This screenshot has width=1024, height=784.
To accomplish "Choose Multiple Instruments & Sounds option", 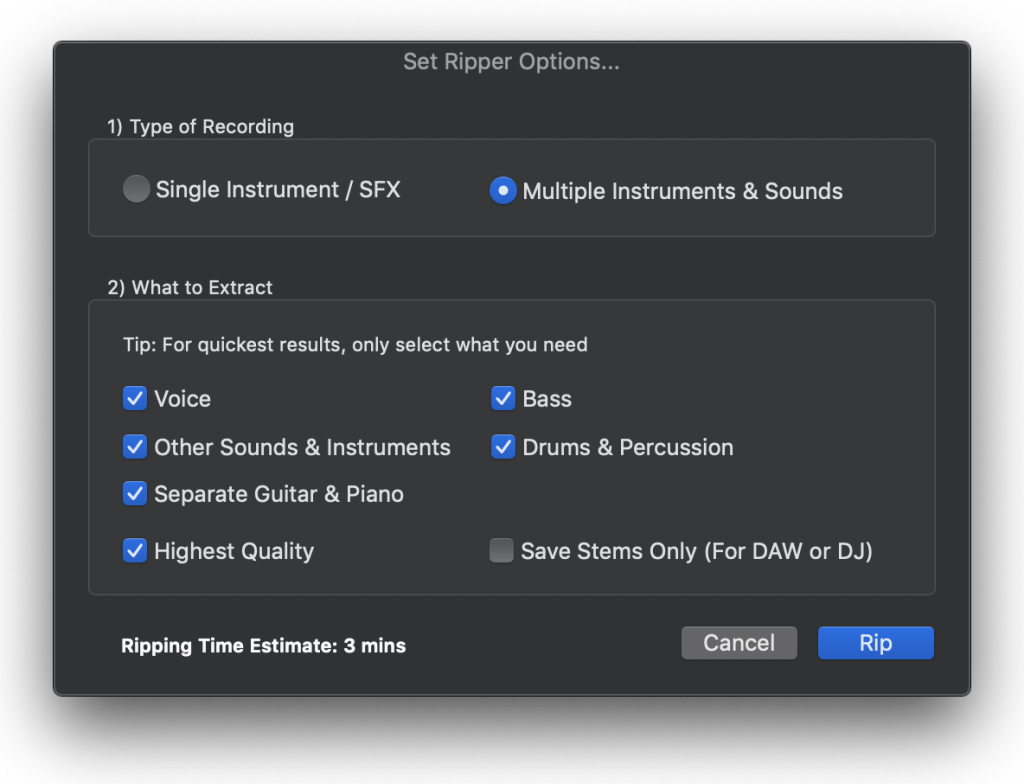I will pos(502,190).
